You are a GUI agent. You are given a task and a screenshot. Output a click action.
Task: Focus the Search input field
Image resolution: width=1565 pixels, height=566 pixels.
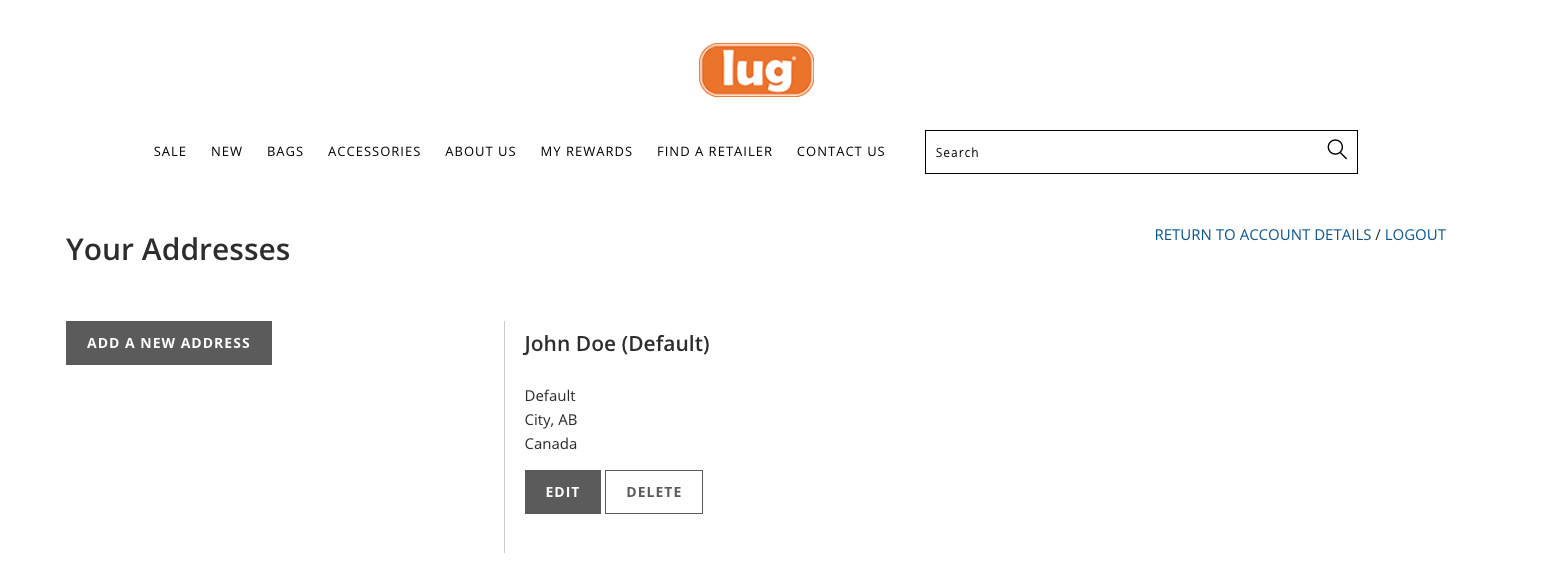[x=1120, y=152]
